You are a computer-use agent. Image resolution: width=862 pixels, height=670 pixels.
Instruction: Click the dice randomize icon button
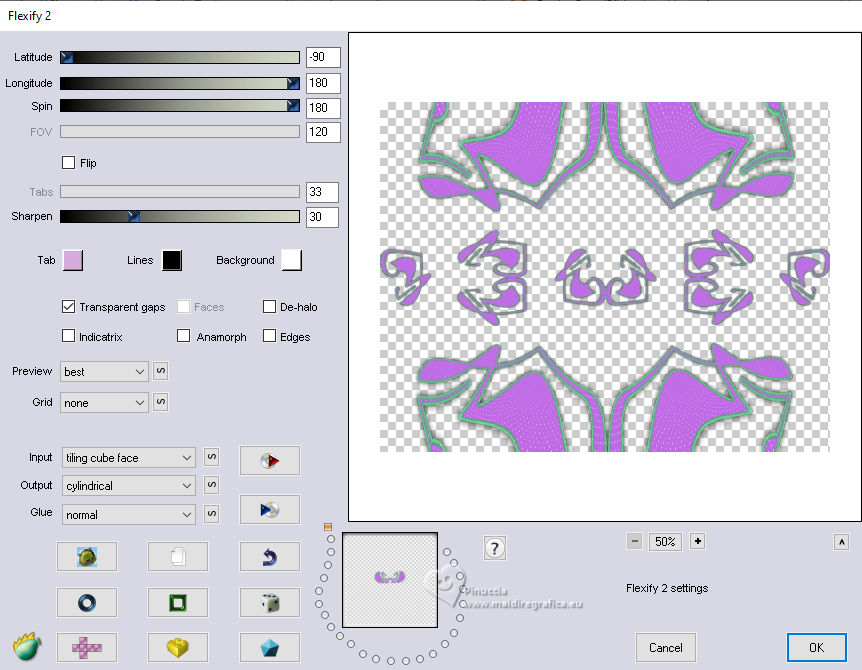(269, 602)
